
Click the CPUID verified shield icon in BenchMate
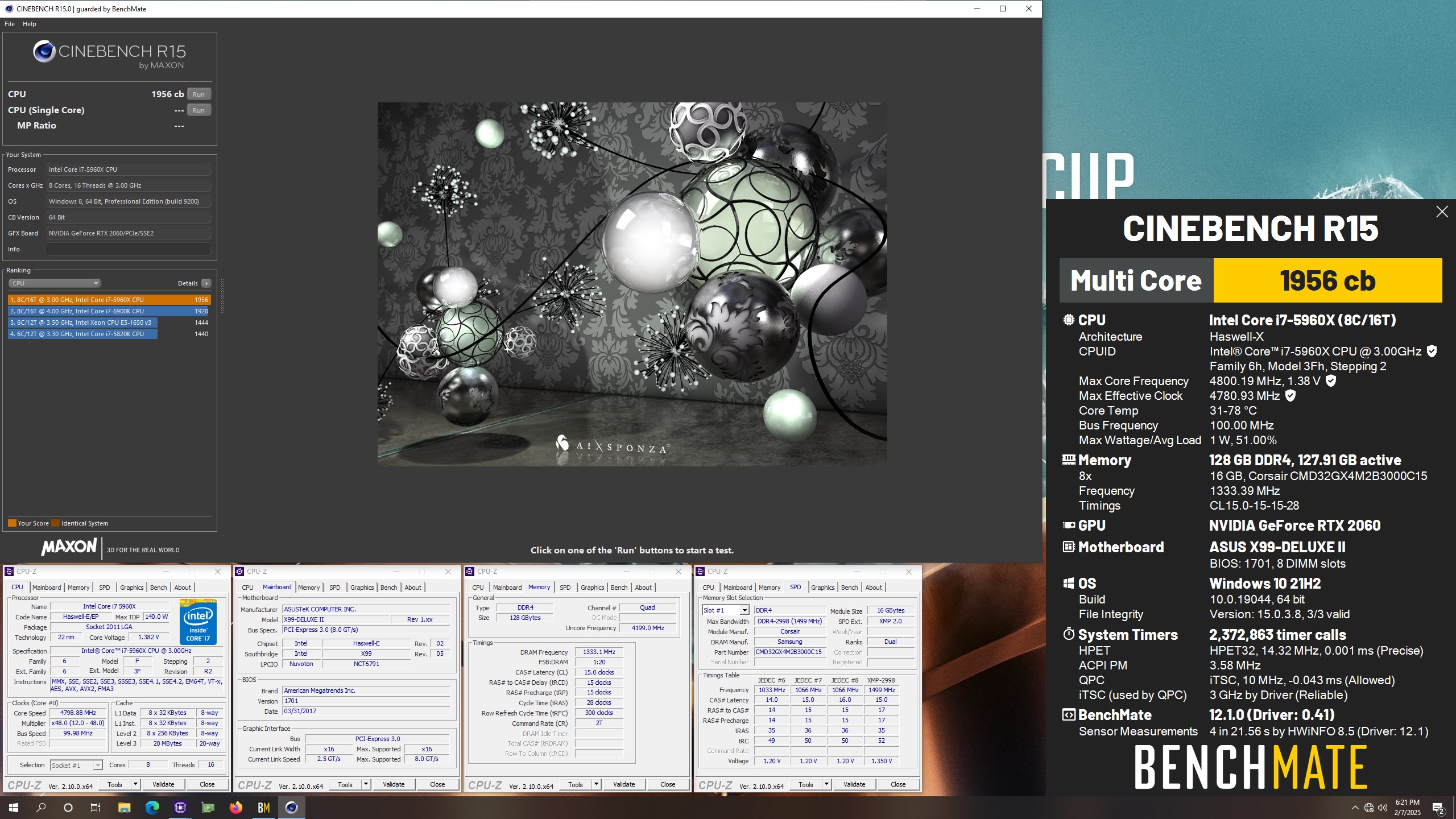(x=1432, y=351)
